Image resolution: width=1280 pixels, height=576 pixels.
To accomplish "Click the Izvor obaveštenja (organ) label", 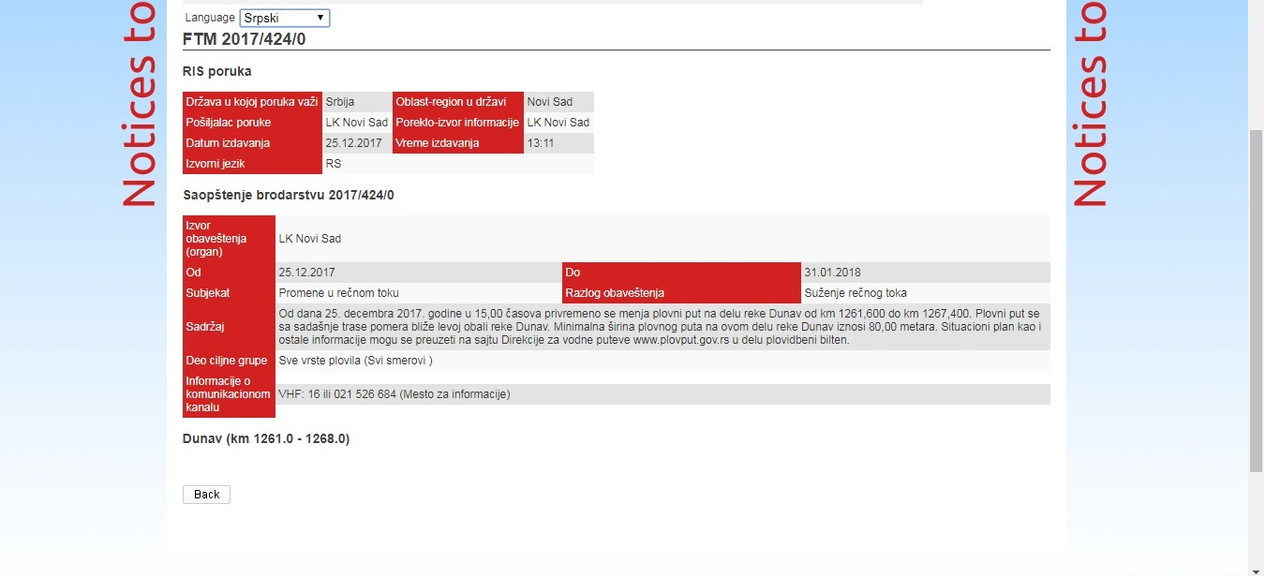I will 229,239.
